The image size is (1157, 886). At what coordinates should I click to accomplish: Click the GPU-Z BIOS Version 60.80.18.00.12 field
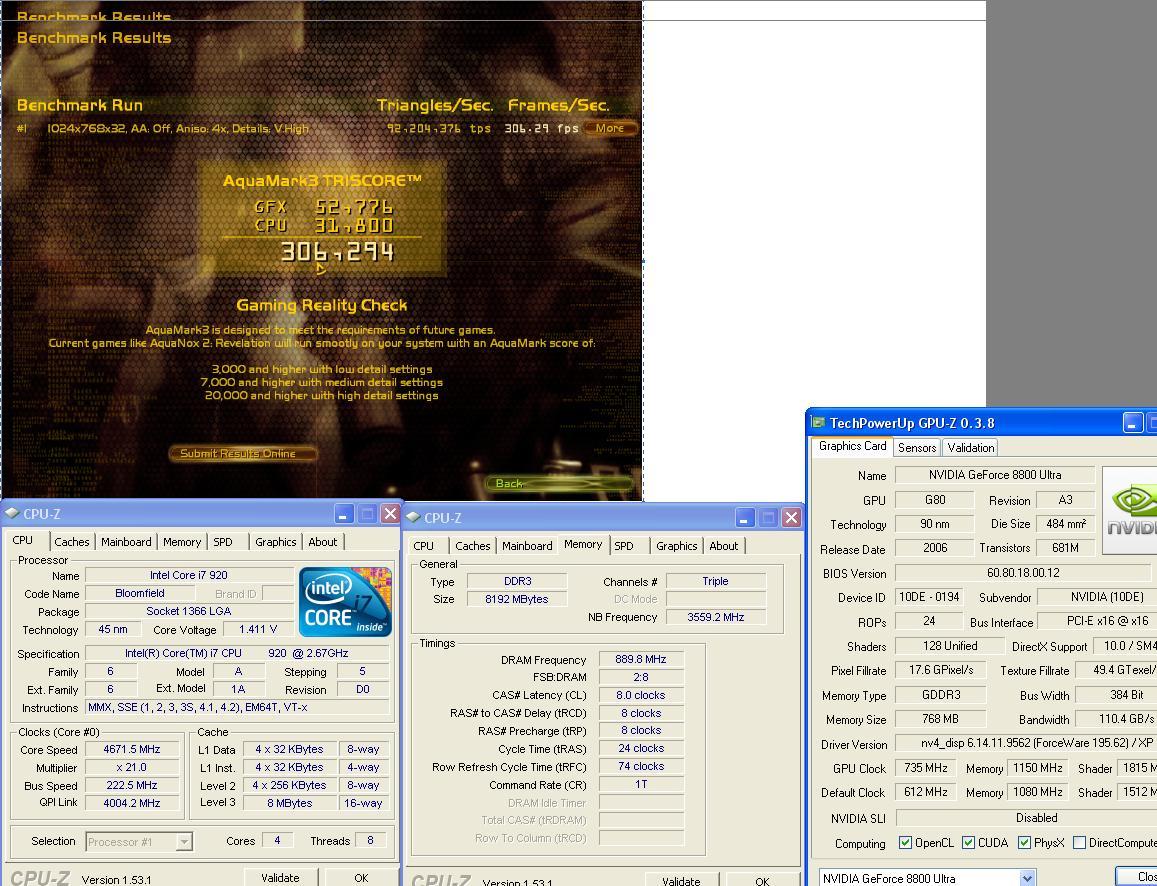[1023, 573]
